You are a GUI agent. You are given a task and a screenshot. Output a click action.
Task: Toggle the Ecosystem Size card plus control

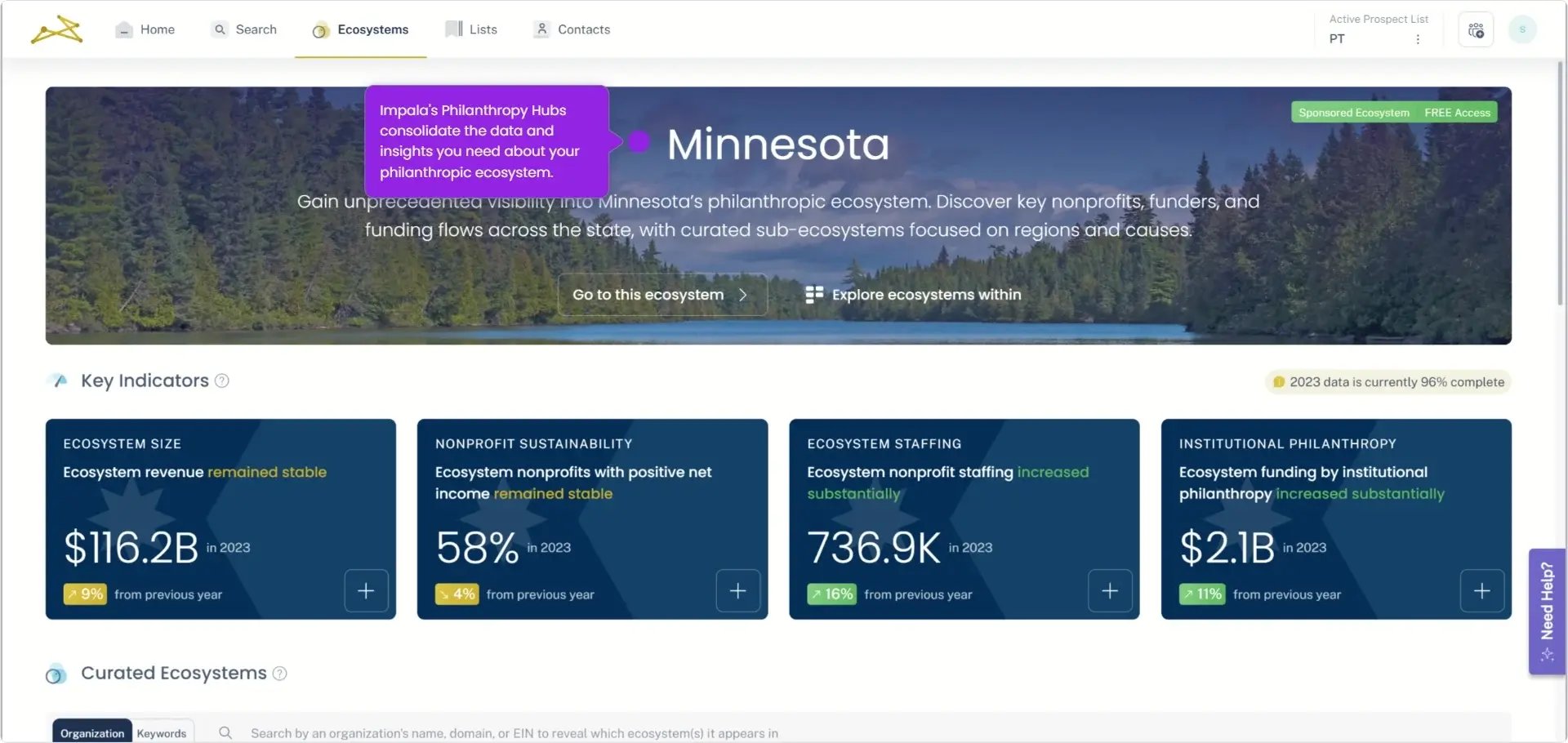[366, 590]
